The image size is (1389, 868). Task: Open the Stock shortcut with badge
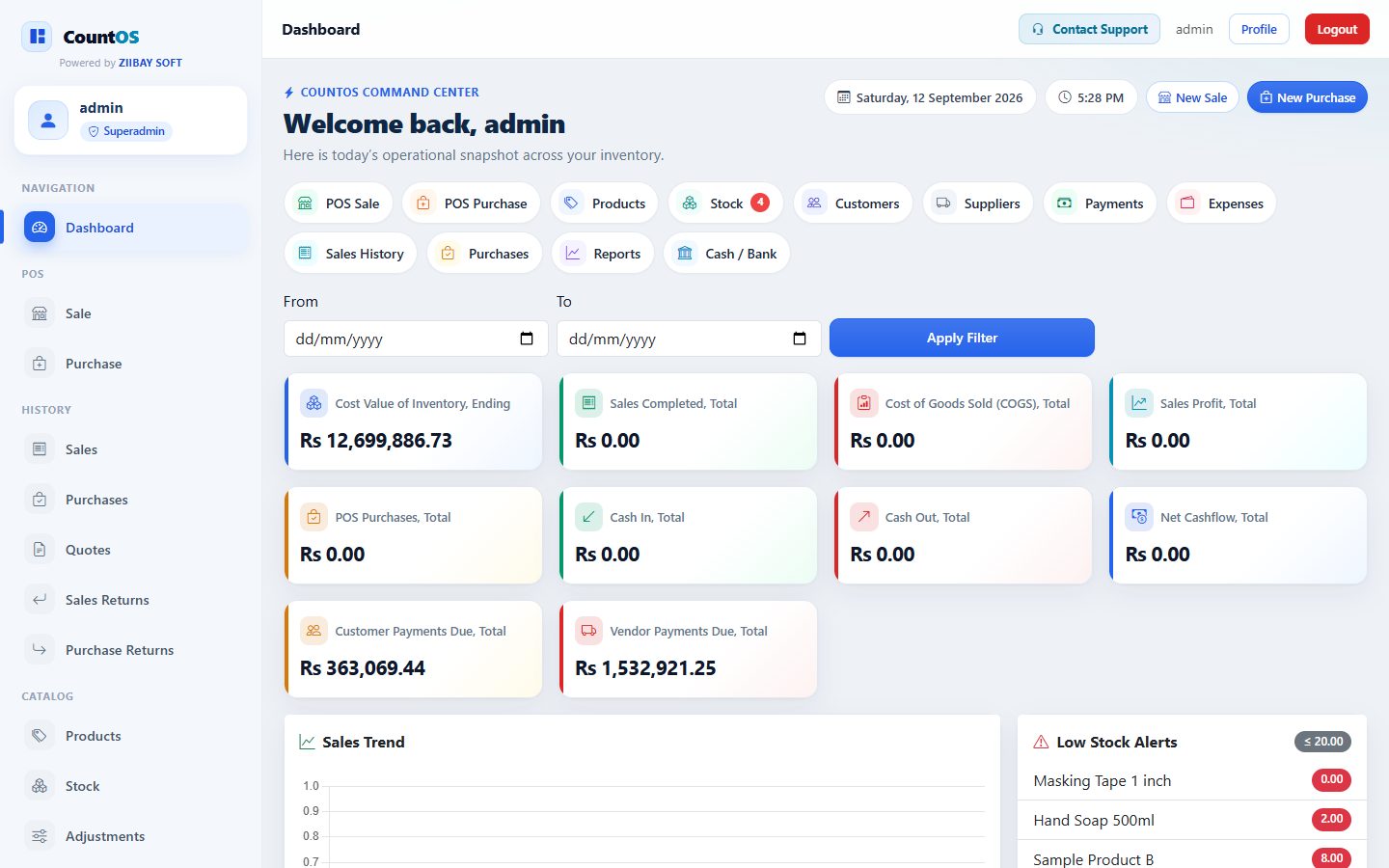click(725, 203)
